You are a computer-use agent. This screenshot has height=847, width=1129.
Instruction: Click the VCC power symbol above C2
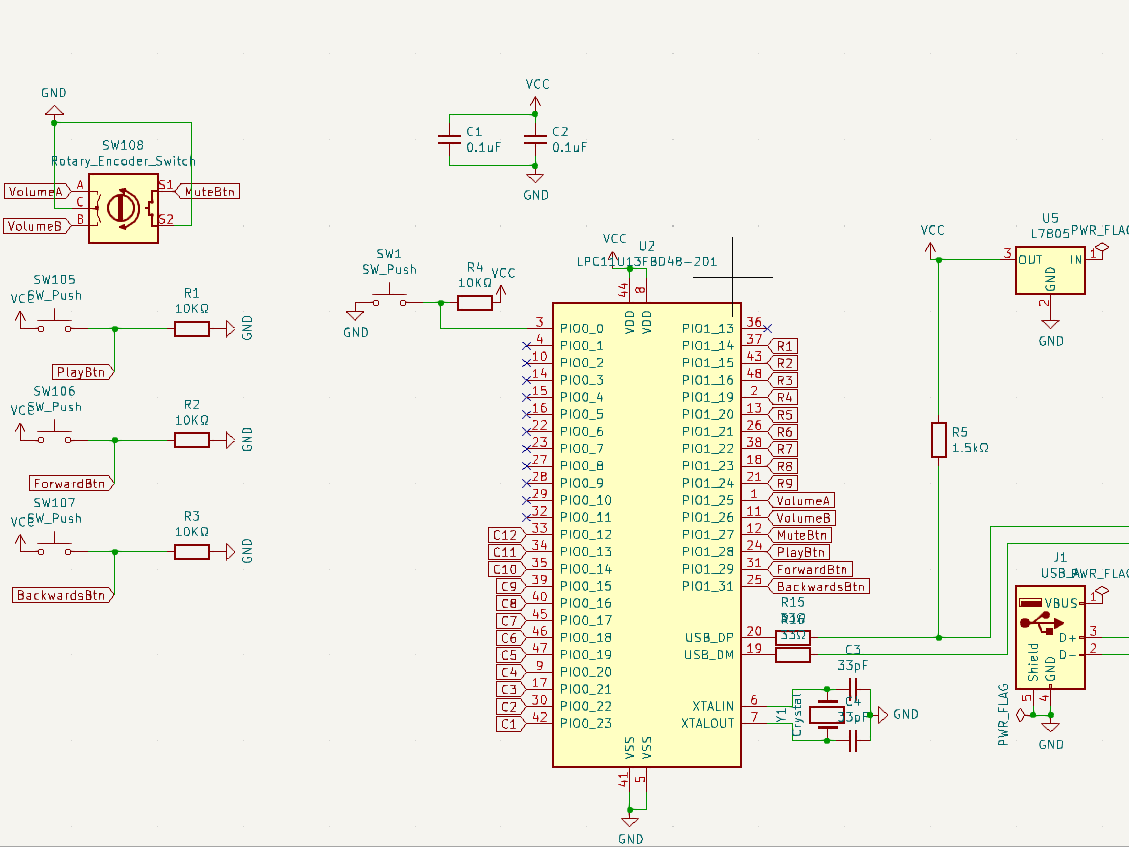535,103
